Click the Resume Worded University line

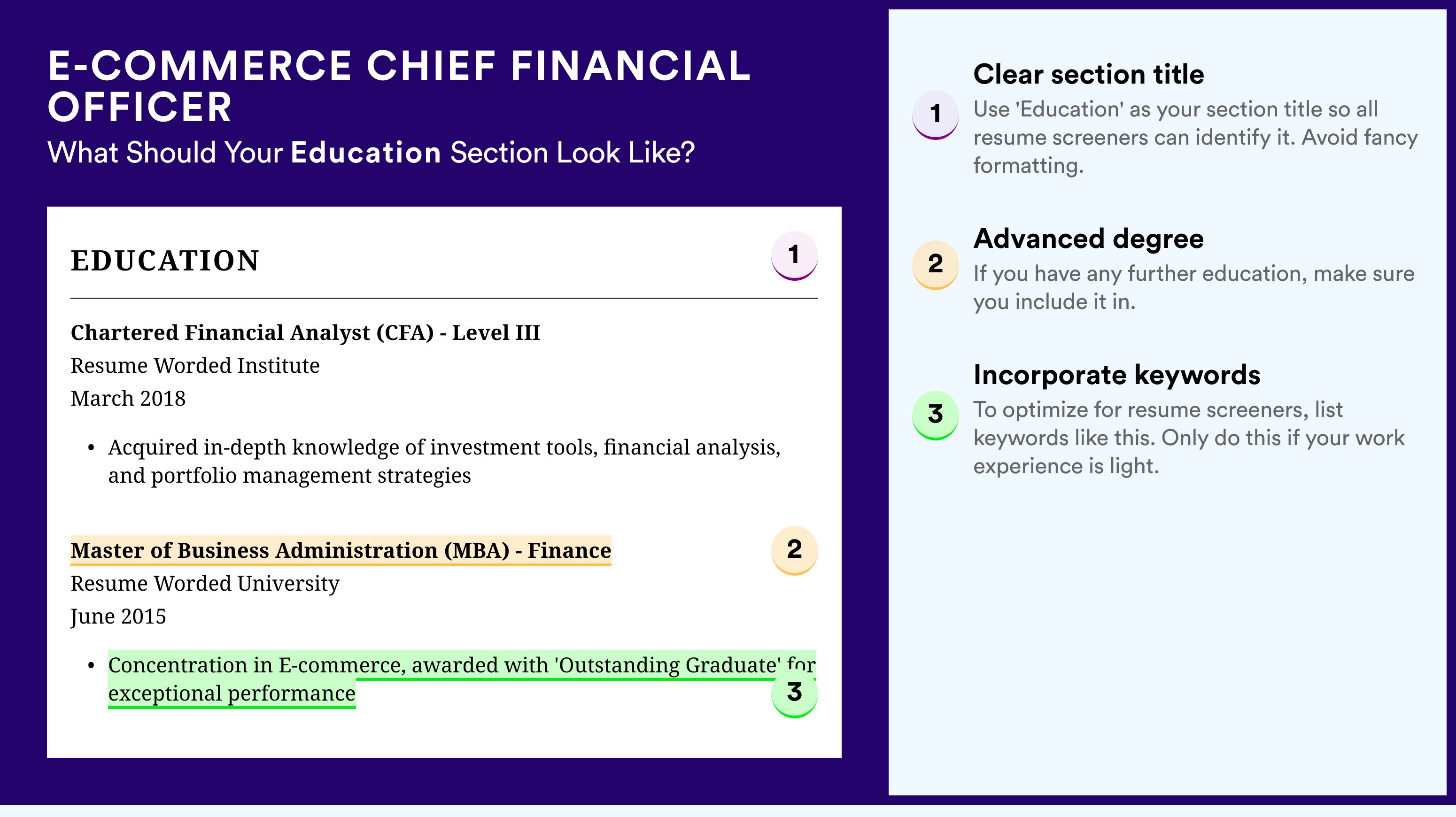click(x=205, y=584)
